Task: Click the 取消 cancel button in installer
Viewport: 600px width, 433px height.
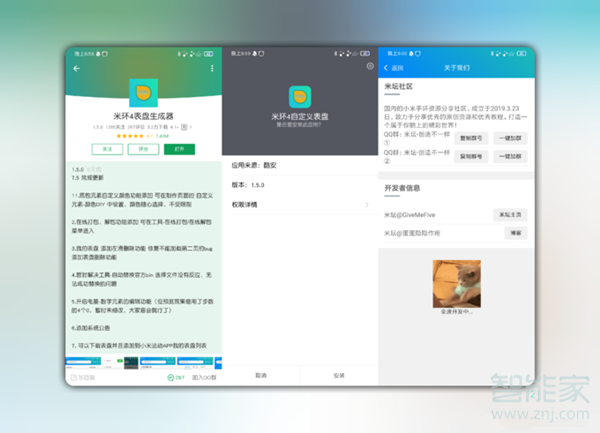Action: (x=261, y=376)
